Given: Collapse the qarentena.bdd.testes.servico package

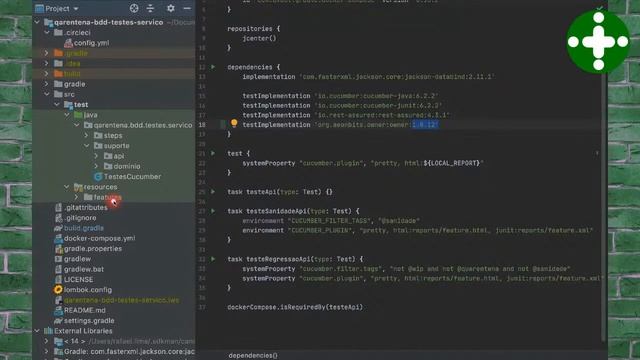Looking at the screenshot, I should pyautogui.click(x=77, y=125).
